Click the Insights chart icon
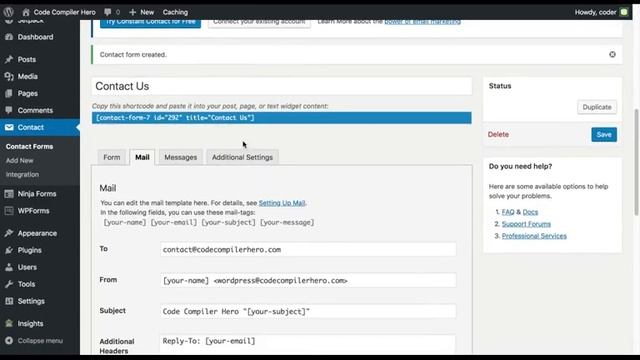Screen dimensions: 640x360 pyautogui.click(x=9, y=324)
